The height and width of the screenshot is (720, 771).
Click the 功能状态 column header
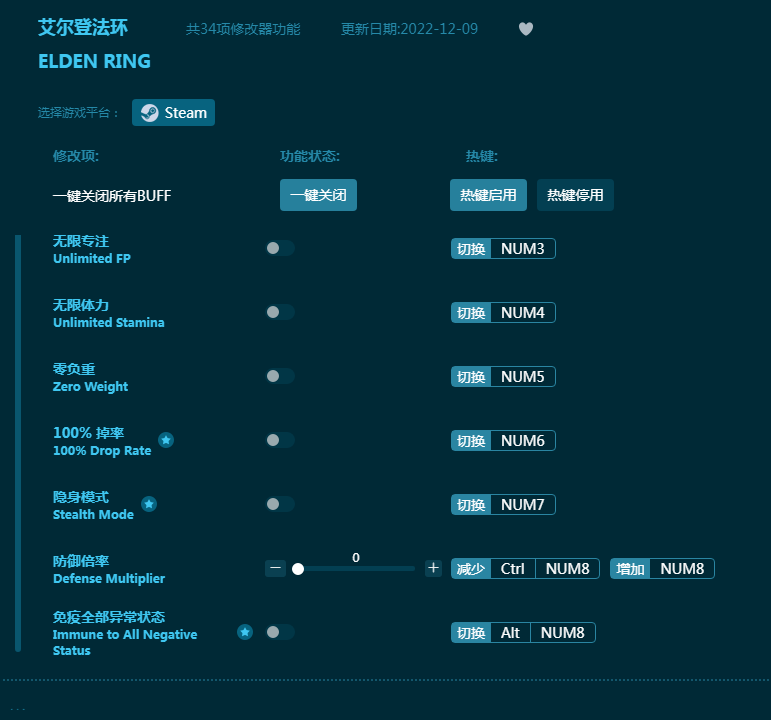(310, 156)
